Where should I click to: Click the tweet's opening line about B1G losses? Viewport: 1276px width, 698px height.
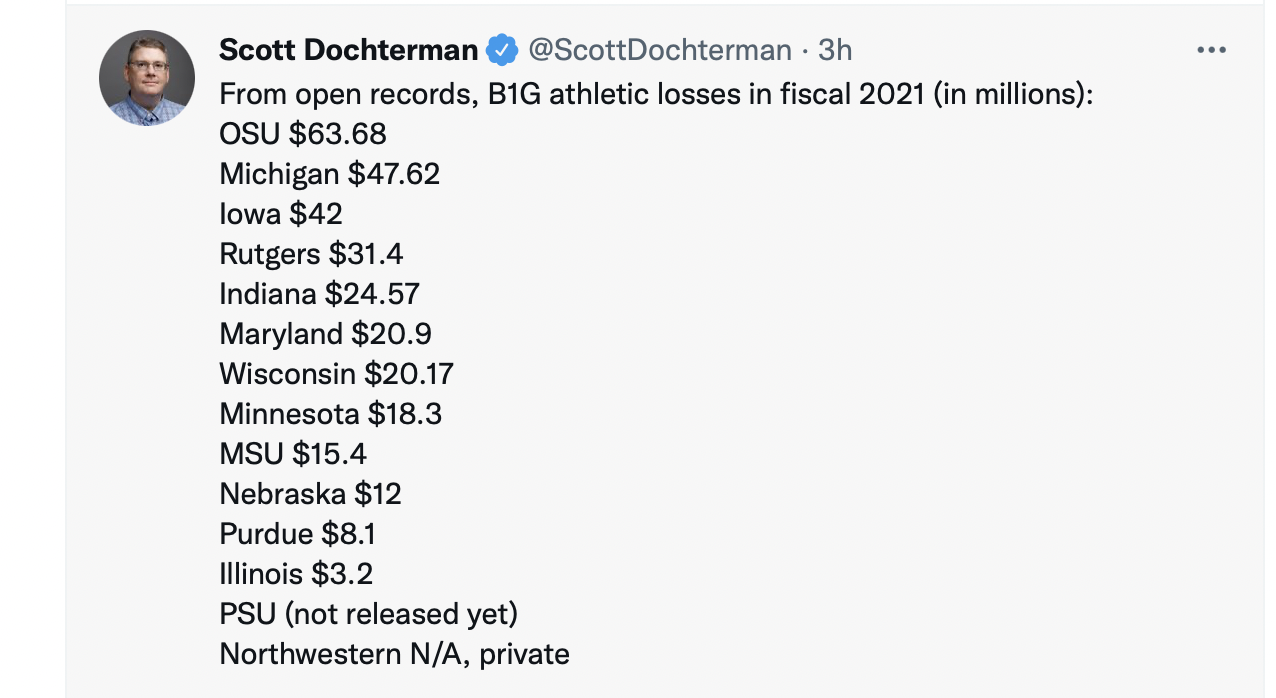coord(655,94)
